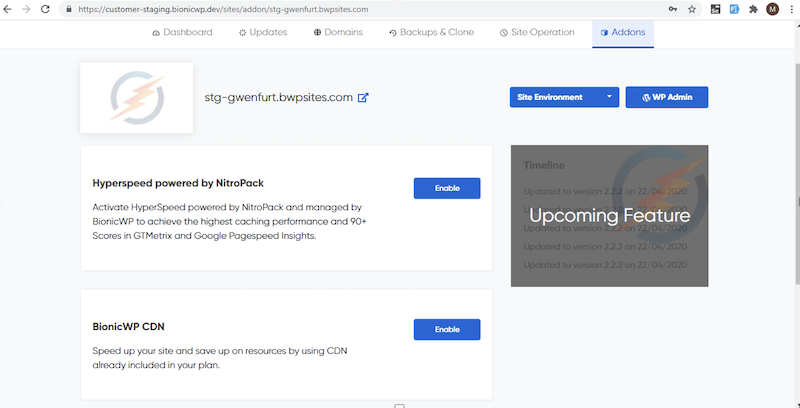800x408 pixels.
Task: Enable Hyperspeed powered by NitroPack
Action: (447, 188)
